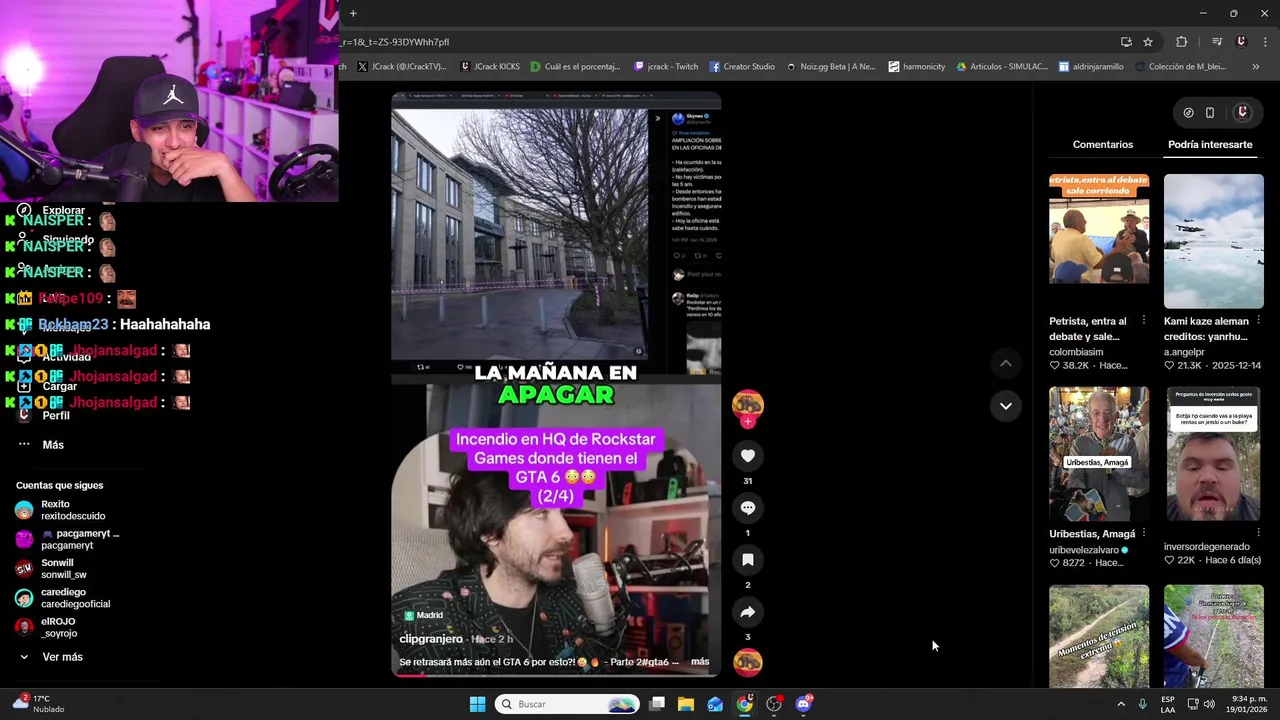Expand followed accounts with Ver más

(x=50, y=657)
